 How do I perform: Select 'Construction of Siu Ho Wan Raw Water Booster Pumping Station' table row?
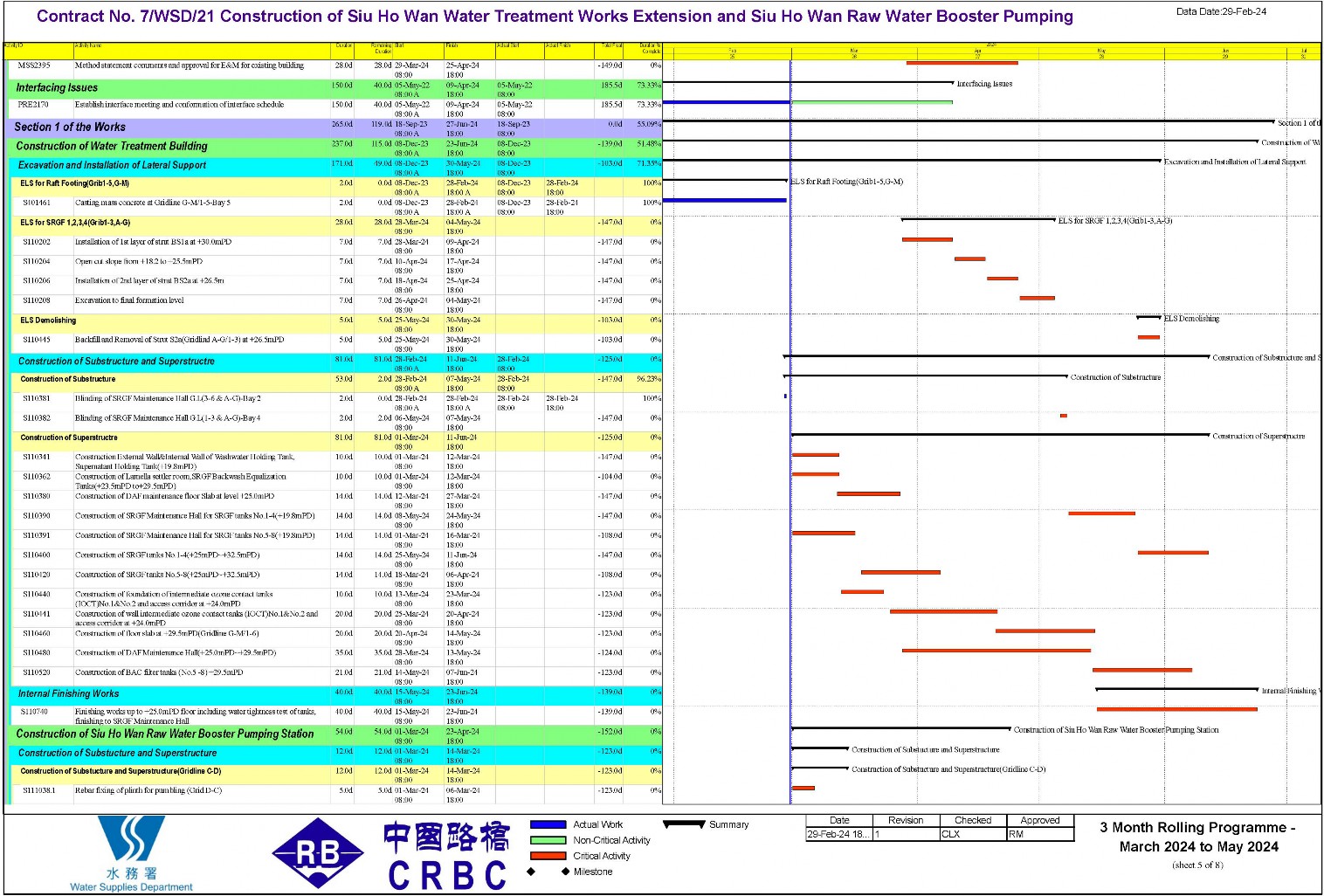tap(336, 734)
